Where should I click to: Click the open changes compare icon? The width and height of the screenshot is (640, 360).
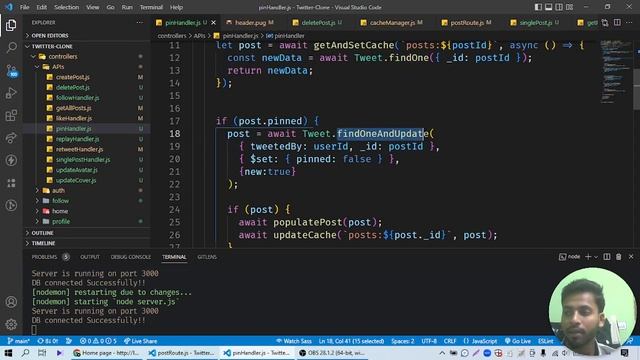click(x=605, y=22)
